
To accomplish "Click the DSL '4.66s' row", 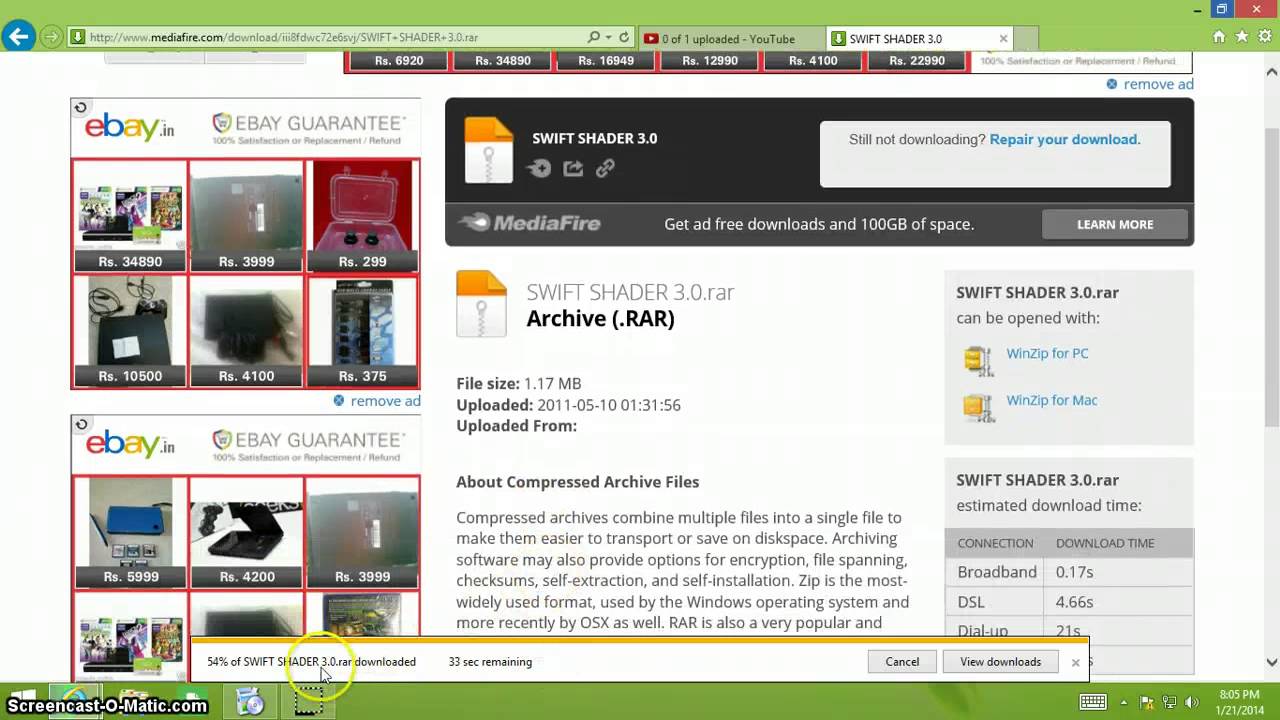I will click(x=1069, y=602).
